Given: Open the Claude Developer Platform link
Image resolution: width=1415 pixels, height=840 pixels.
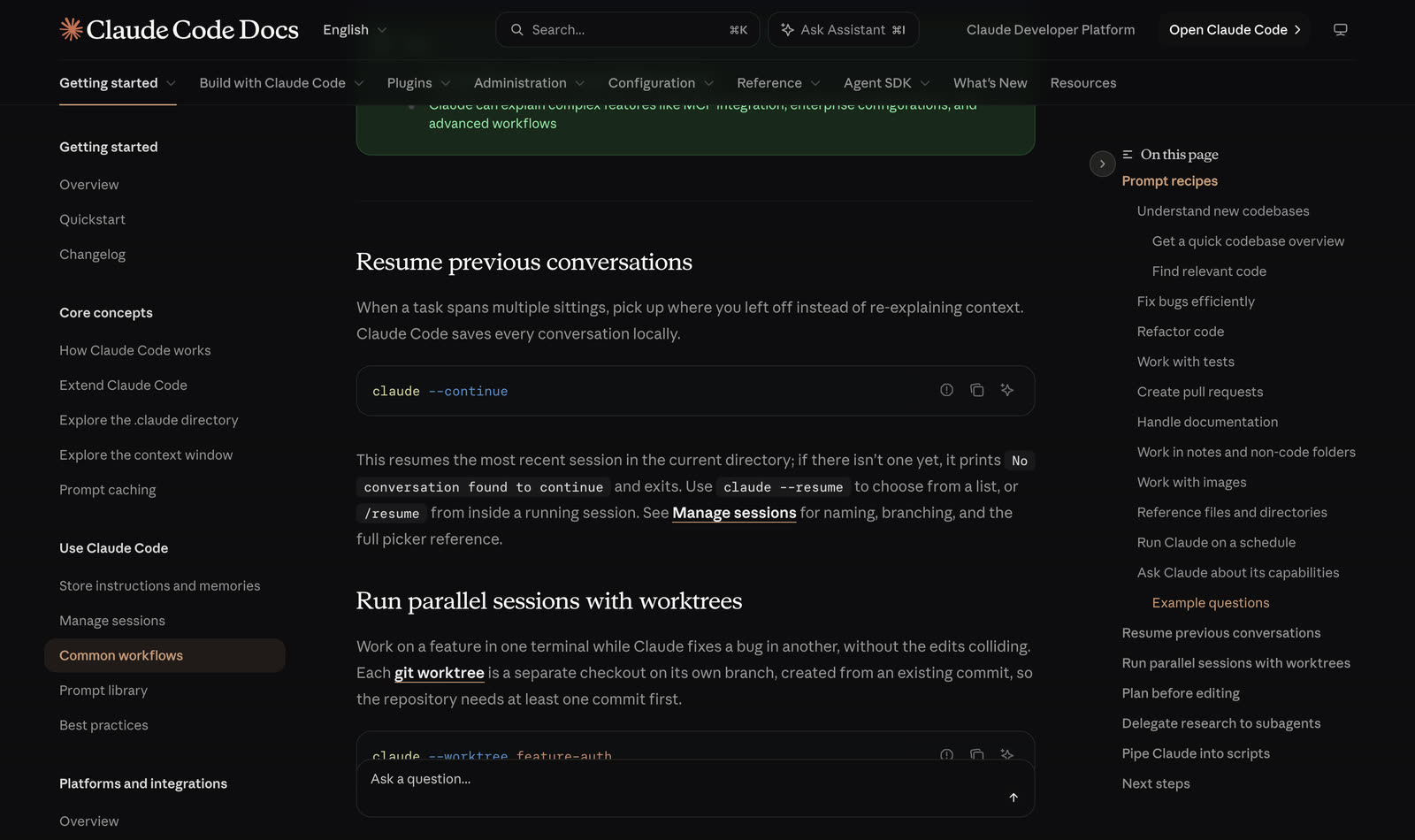Looking at the screenshot, I should click(x=1051, y=30).
